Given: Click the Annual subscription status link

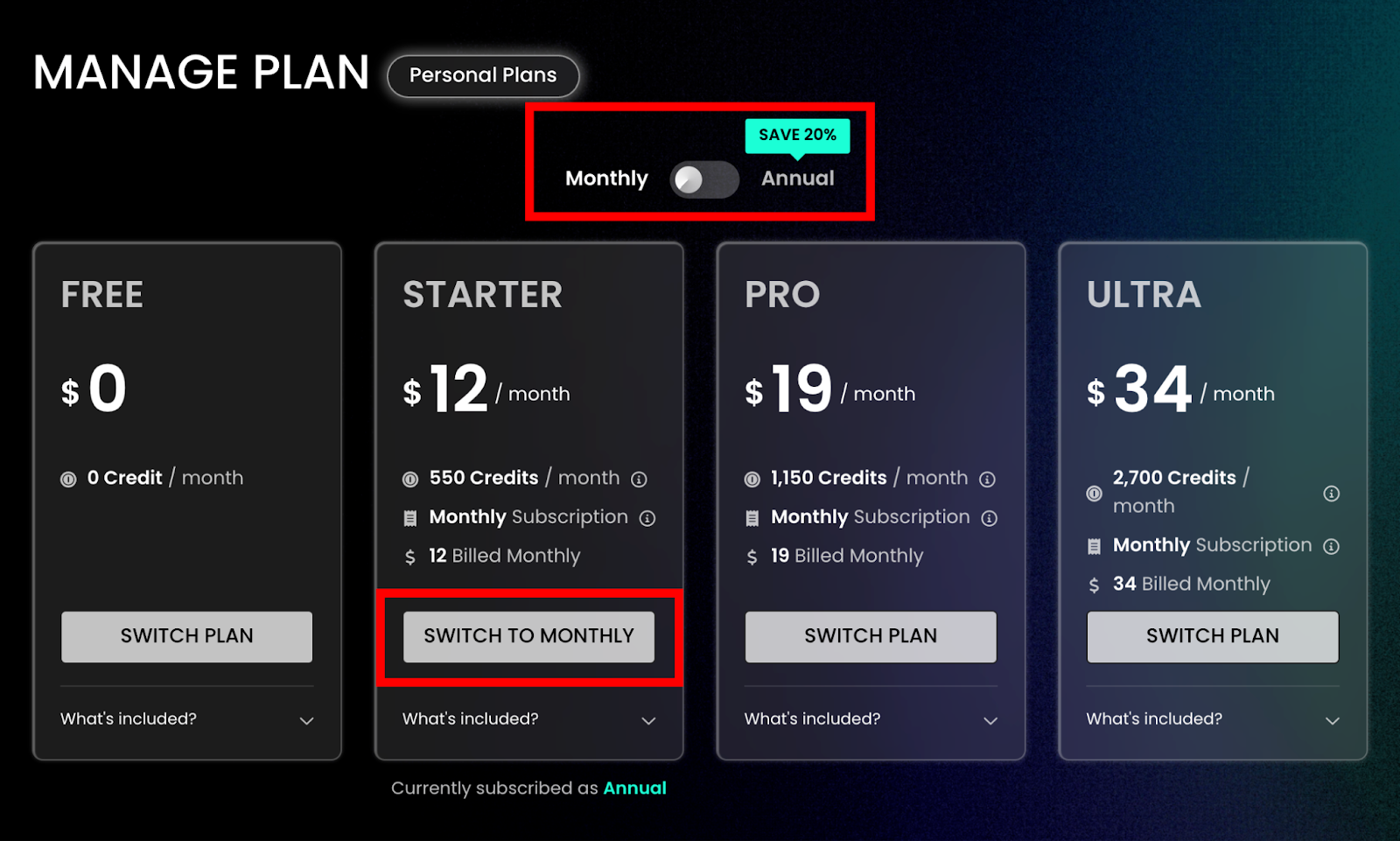Looking at the screenshot, I should pyautogui.click(x=635, y=788).
